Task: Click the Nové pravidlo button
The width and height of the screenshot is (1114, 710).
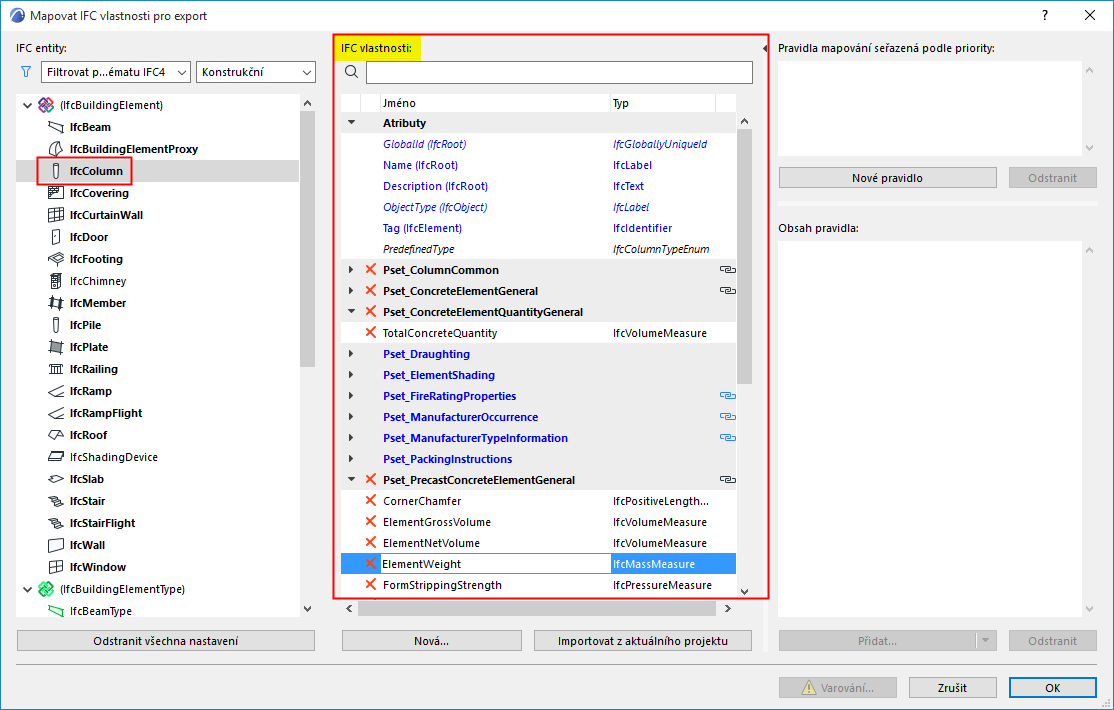Action: click(887, 178)
